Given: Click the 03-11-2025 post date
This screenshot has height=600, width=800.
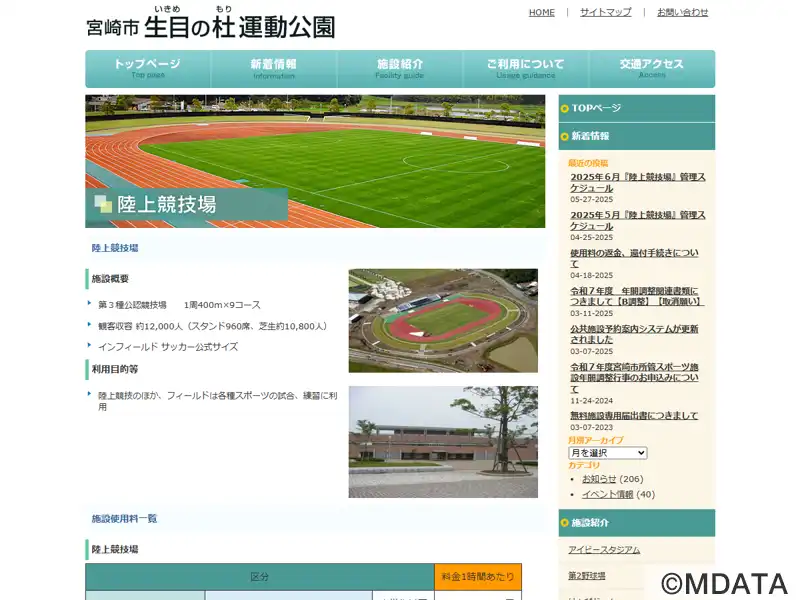Looking at the screenshot, I should tap(592, 313).
